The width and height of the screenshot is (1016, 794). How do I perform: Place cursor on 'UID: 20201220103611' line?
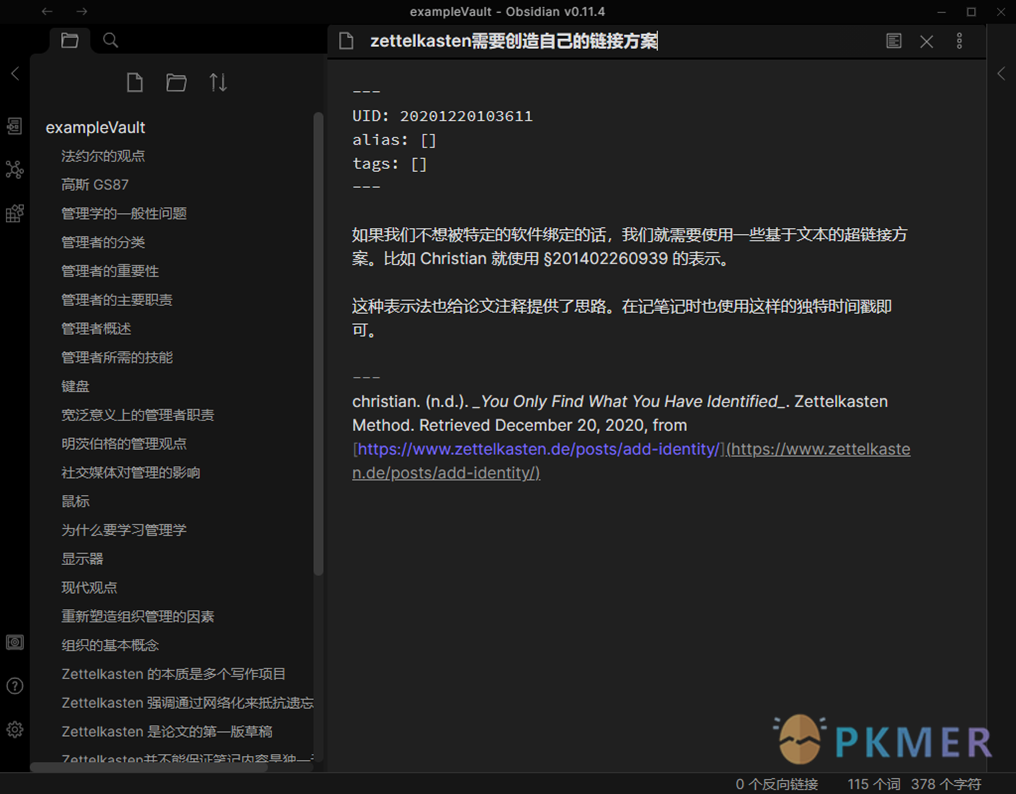[x=443, y=116]
